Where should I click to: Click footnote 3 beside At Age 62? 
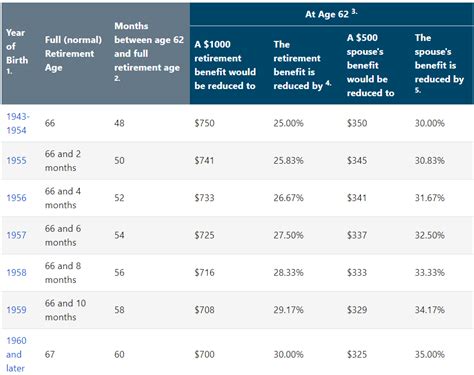pos(354,12)
